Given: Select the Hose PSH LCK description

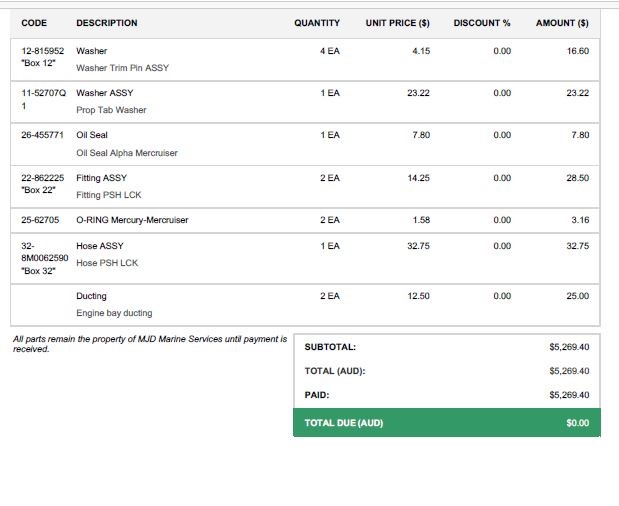Looking at the screenshot, I should click(107, 263).
